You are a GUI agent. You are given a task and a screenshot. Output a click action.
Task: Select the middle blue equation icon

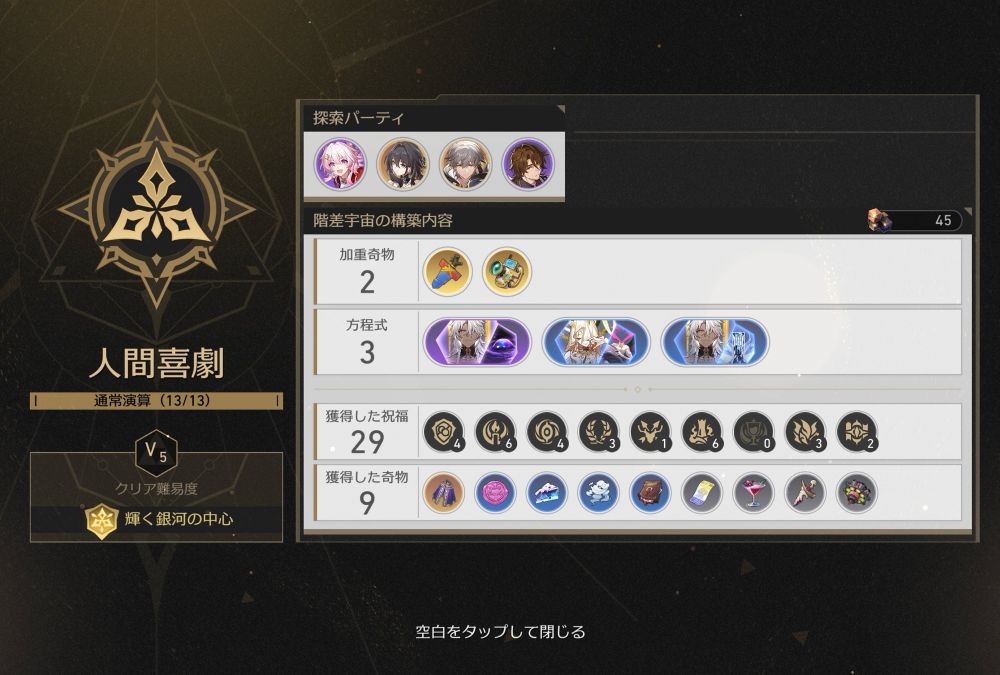(x=596, y=343)
